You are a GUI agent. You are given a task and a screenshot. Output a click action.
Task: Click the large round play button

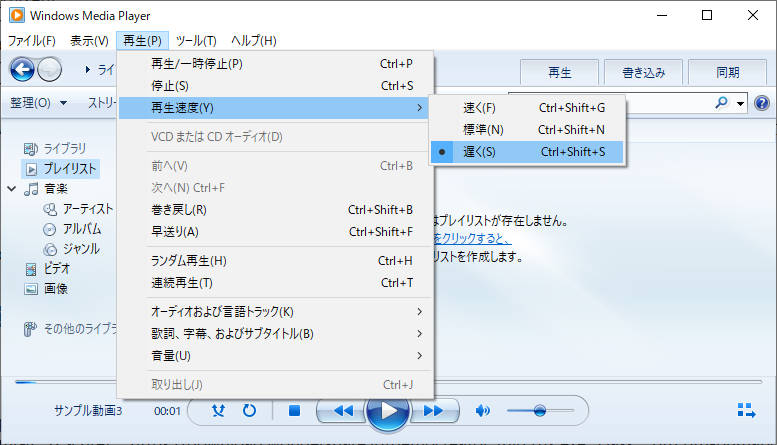coord(388,410)
